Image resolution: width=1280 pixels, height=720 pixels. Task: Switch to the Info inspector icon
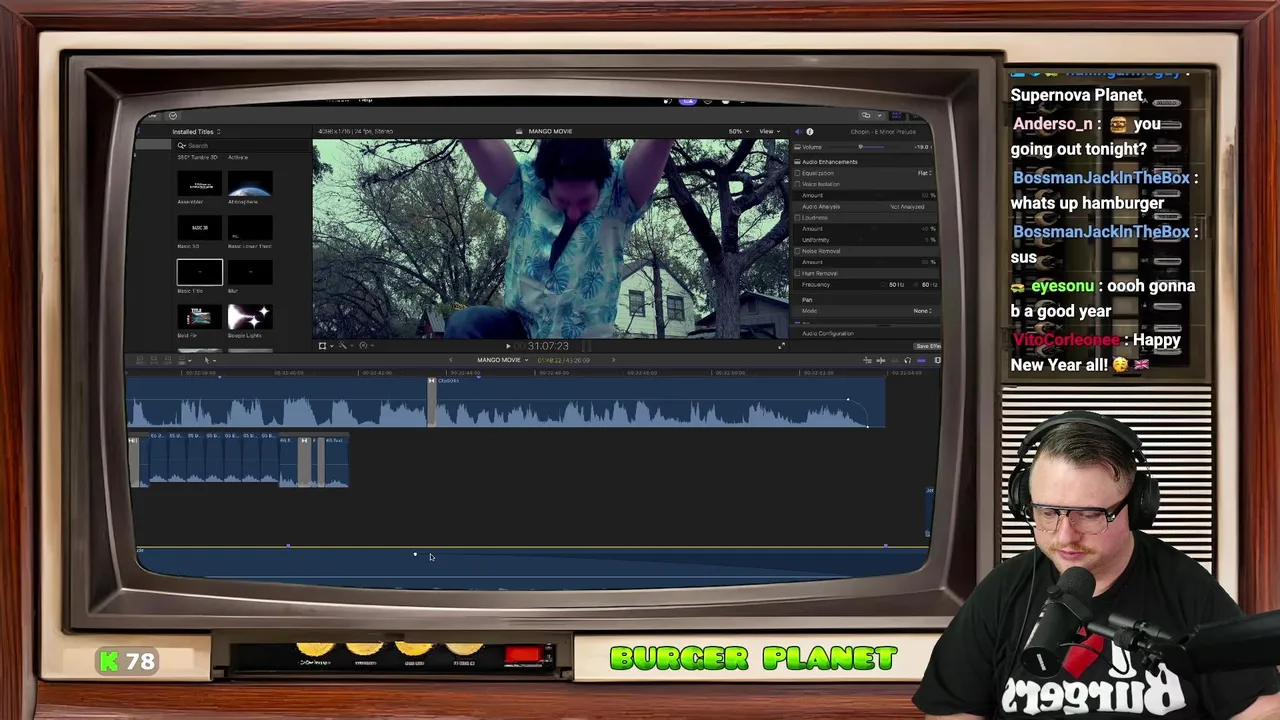point(810,131)
